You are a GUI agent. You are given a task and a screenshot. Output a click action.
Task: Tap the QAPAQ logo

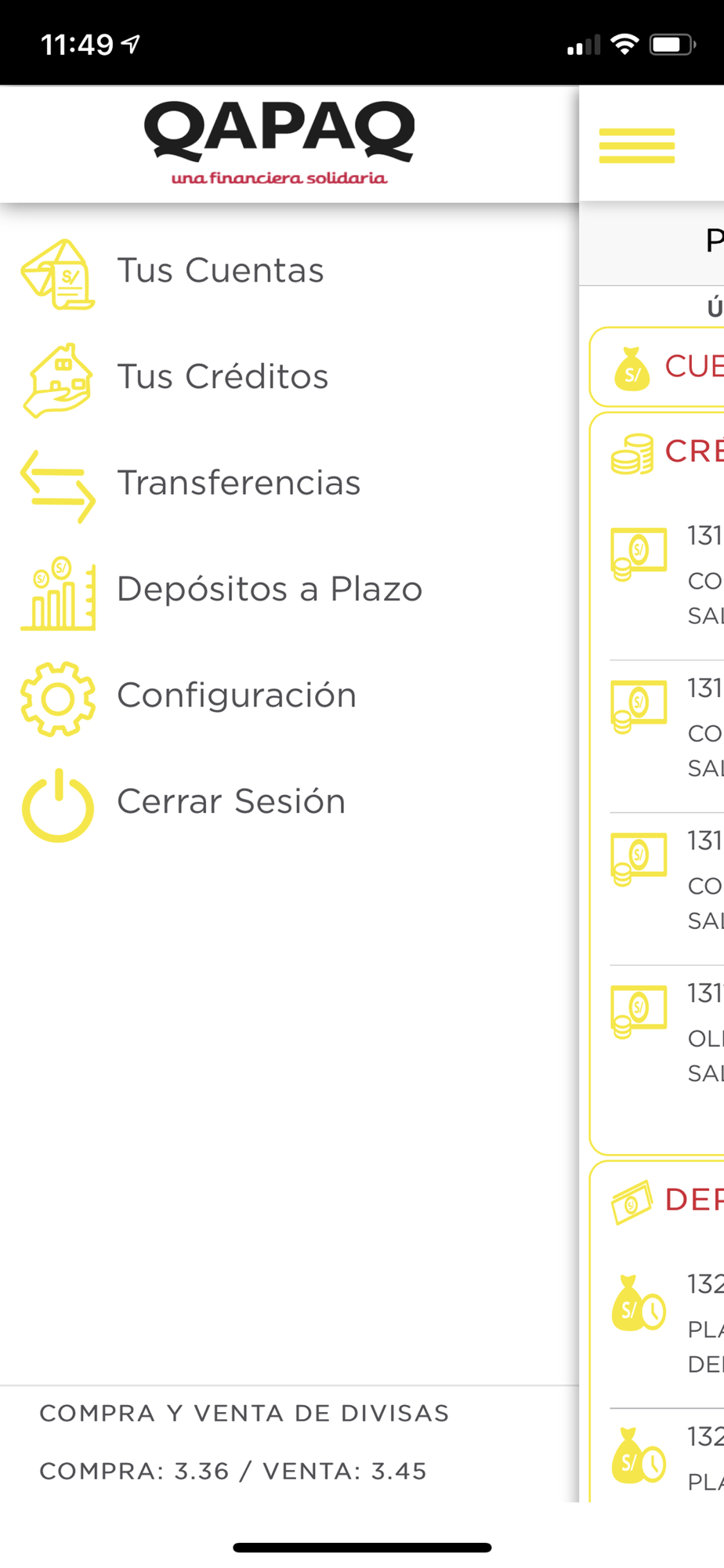pos(279,143)
